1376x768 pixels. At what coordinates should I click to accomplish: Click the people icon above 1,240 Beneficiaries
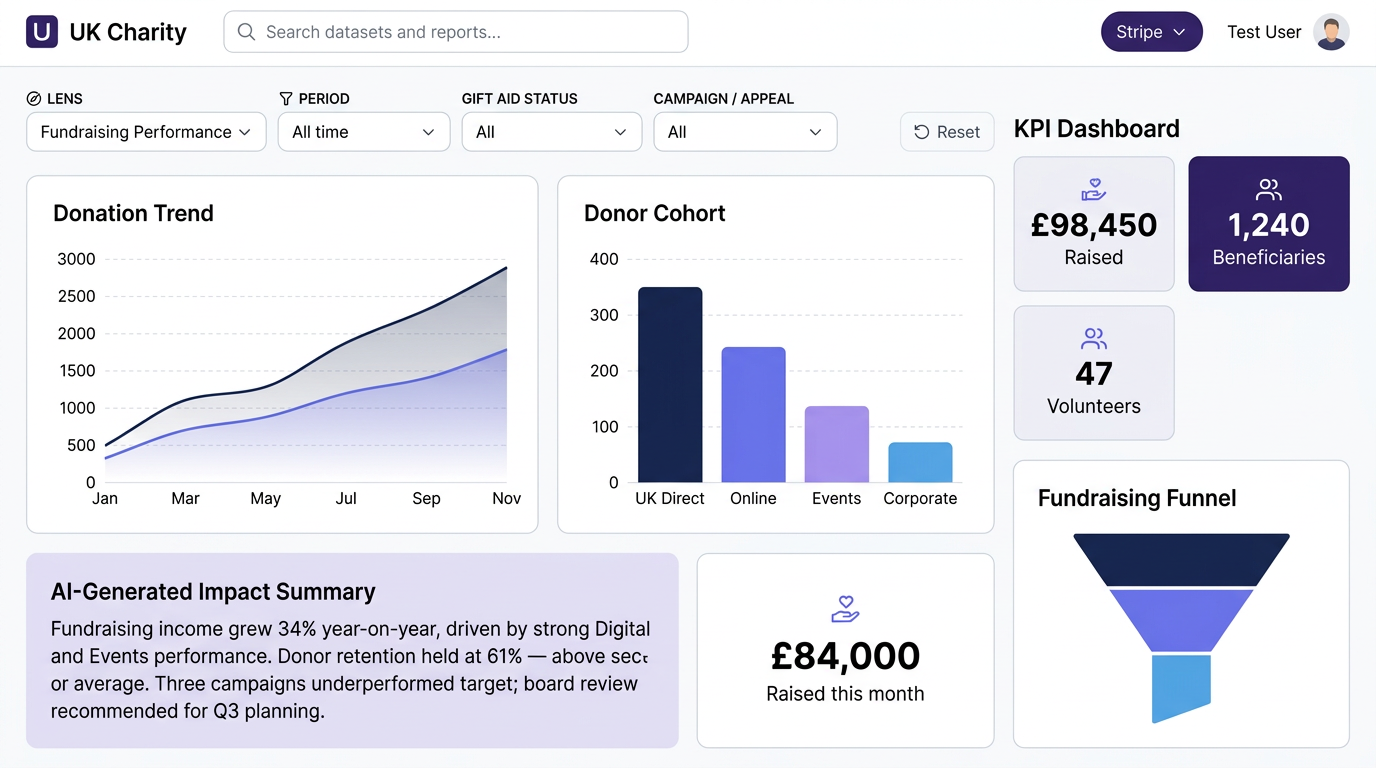(1269, 189)
